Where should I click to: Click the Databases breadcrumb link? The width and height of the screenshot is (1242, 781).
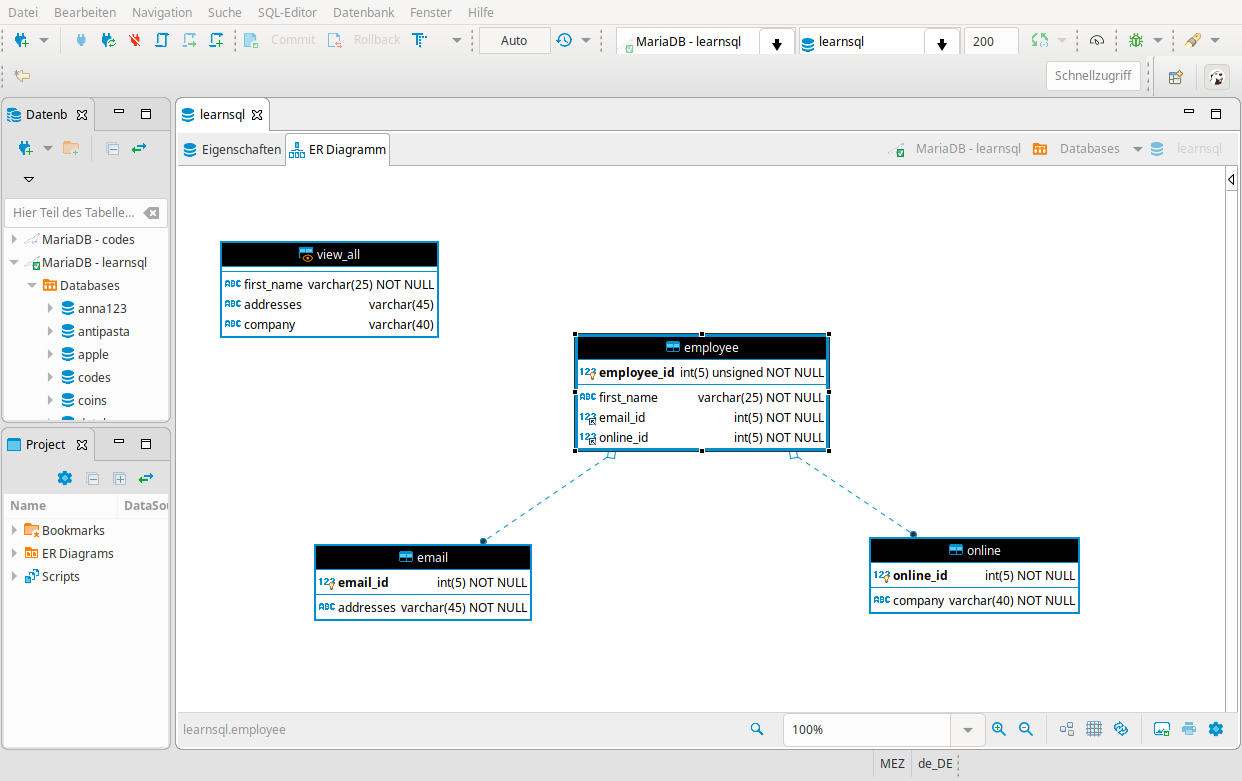coord(1089,149)
